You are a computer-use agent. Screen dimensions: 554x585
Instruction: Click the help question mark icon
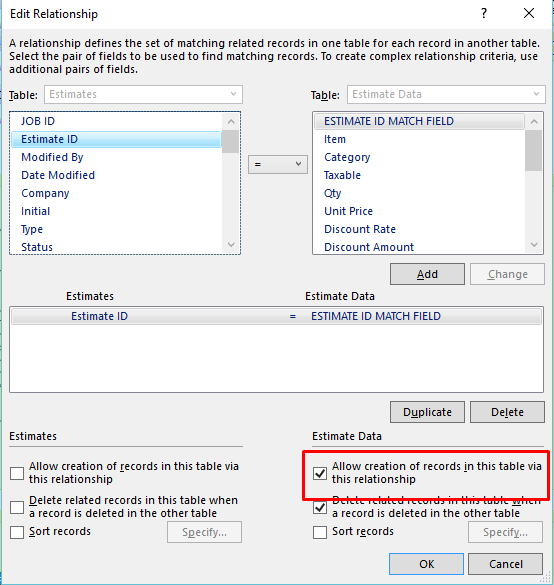pyautogui.click(x=484, y=13)
